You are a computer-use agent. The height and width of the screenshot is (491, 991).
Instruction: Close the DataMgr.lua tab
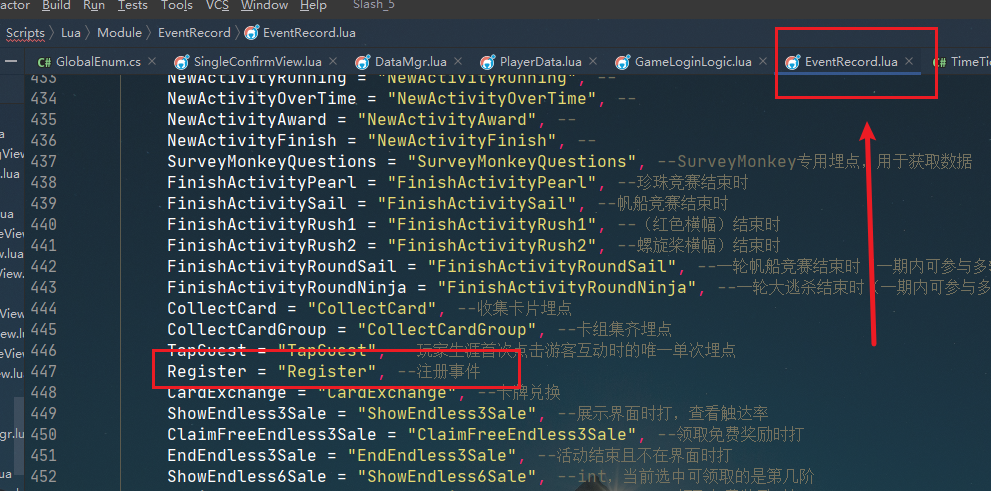(458, 61)
